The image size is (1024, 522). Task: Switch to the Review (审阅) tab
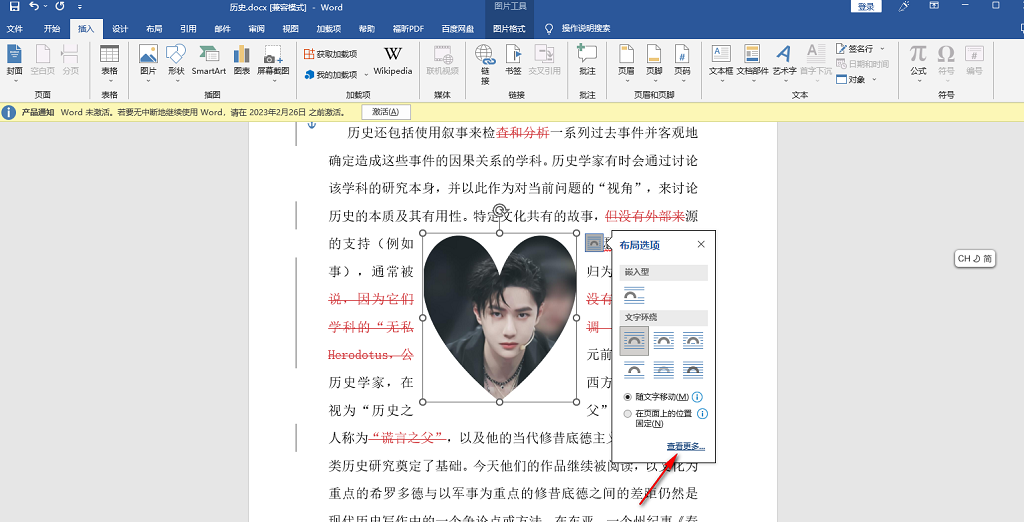(x=257, y=29)
